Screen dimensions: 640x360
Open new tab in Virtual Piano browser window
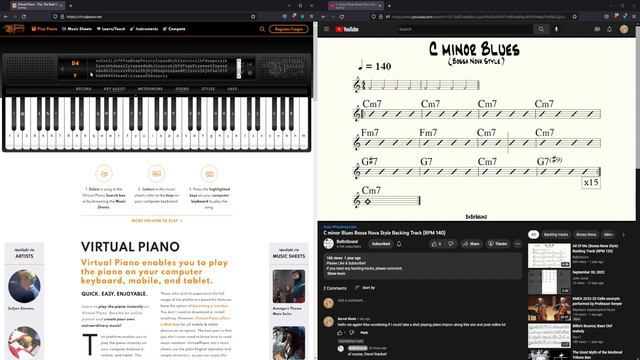pos(70,6)
